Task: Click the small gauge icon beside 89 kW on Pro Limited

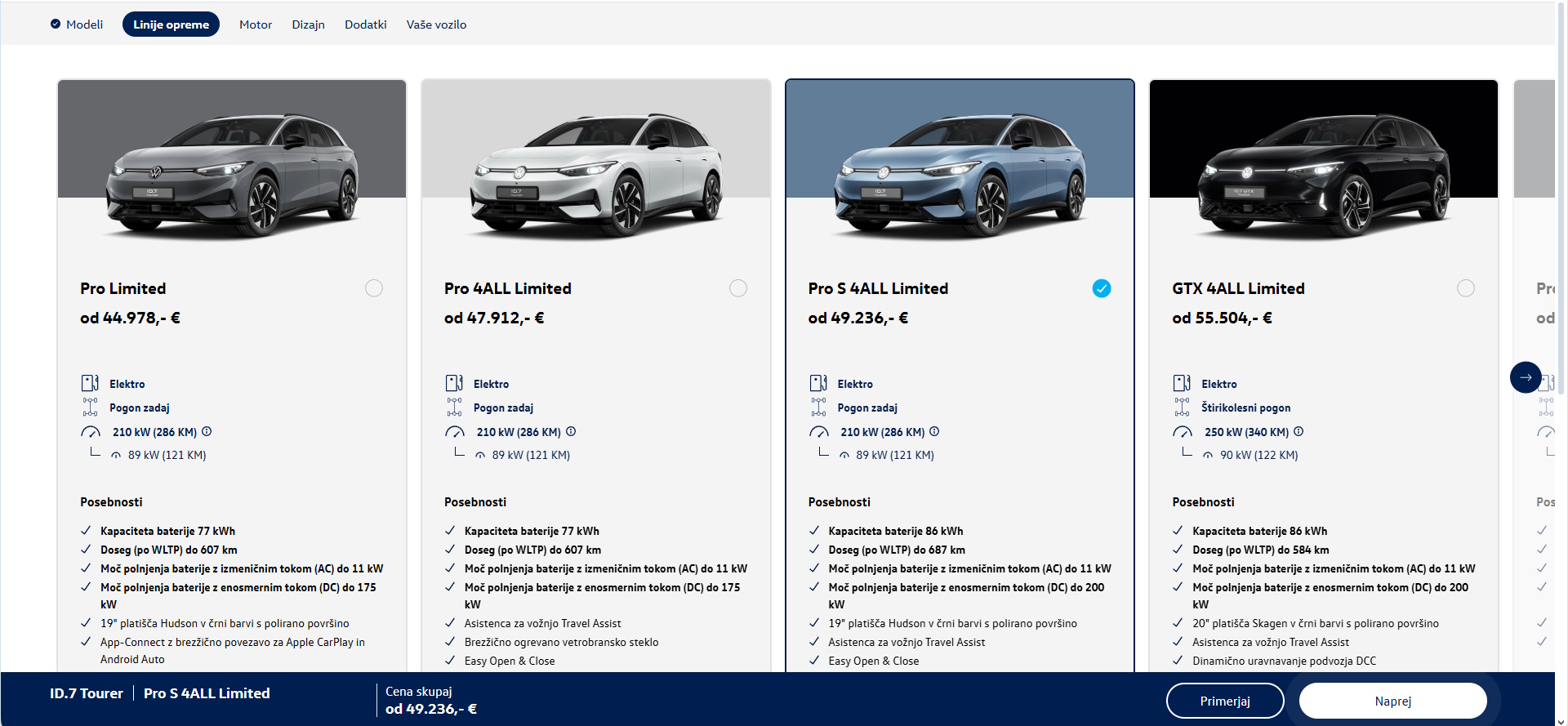Action: 116,456
